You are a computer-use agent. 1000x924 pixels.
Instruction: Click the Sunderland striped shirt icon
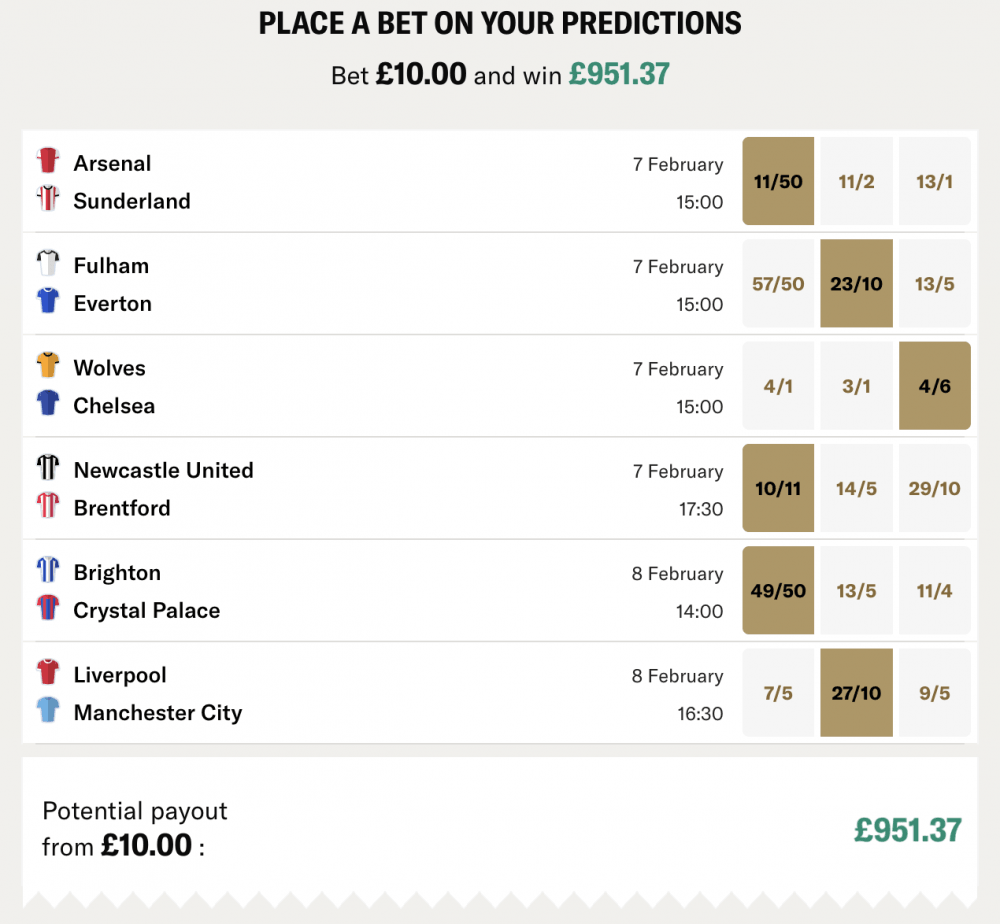pos(50,200)
